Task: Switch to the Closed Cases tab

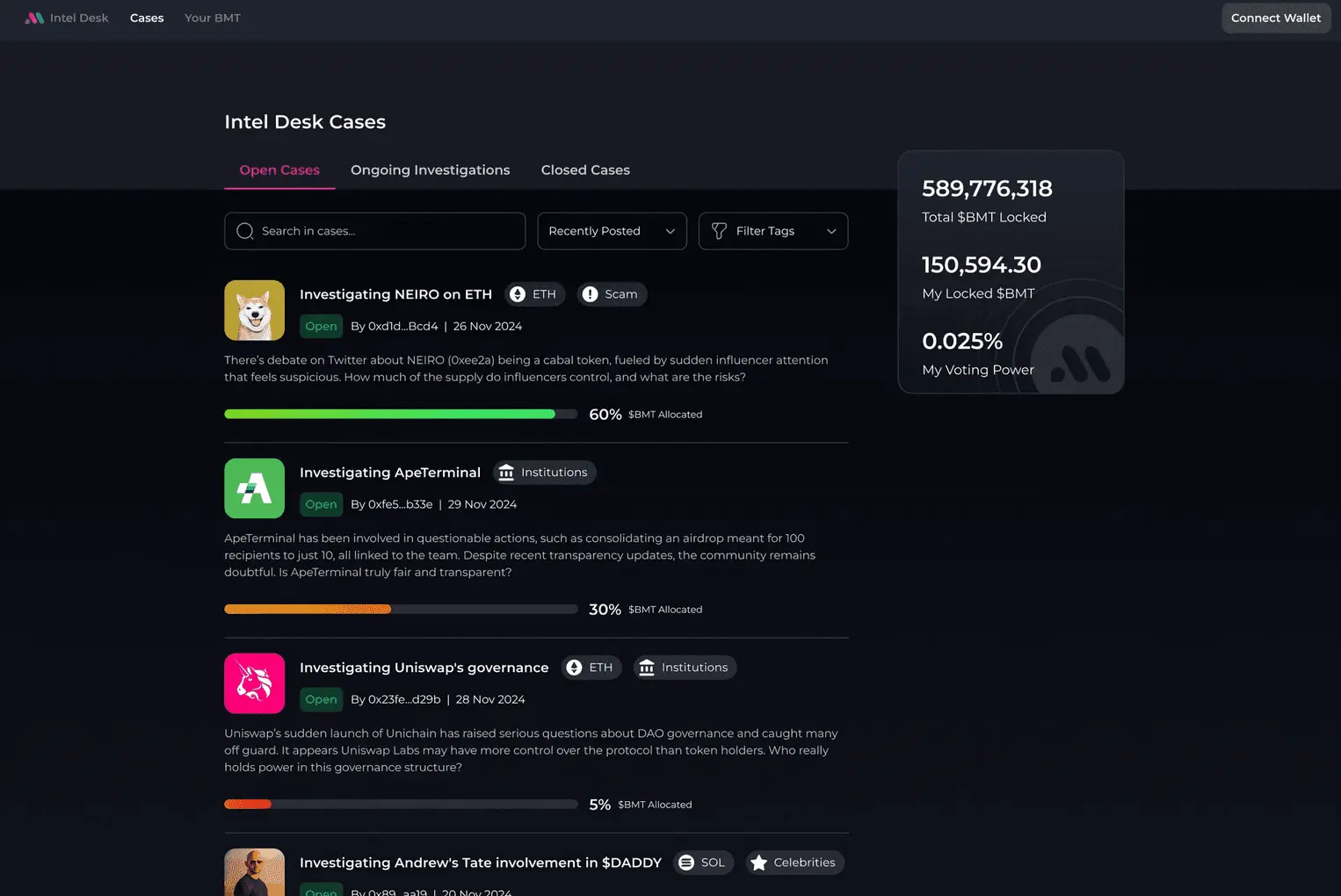Action: 585,170
